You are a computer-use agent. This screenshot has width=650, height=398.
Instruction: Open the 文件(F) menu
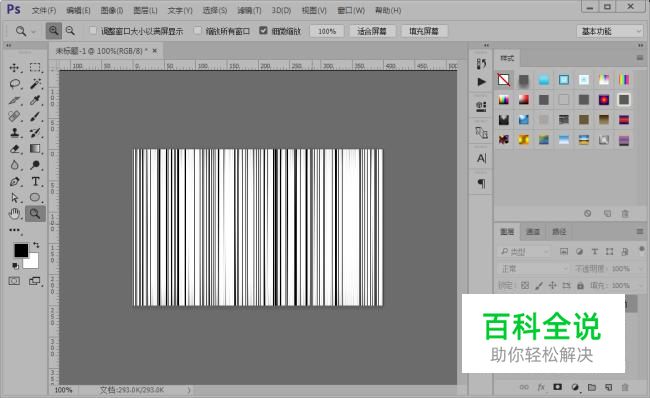tap(44, 10)
